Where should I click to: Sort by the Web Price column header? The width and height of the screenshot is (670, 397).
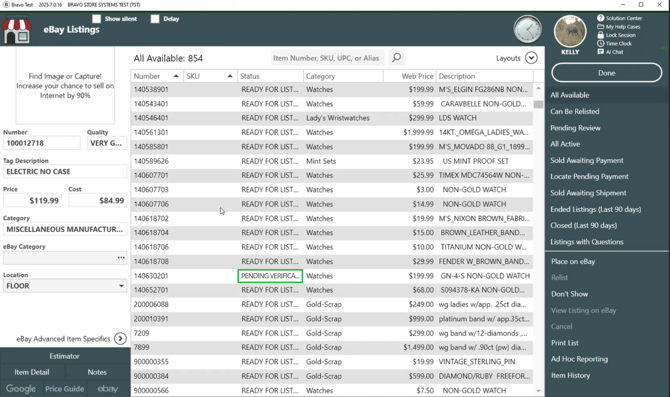coord(409,76)
